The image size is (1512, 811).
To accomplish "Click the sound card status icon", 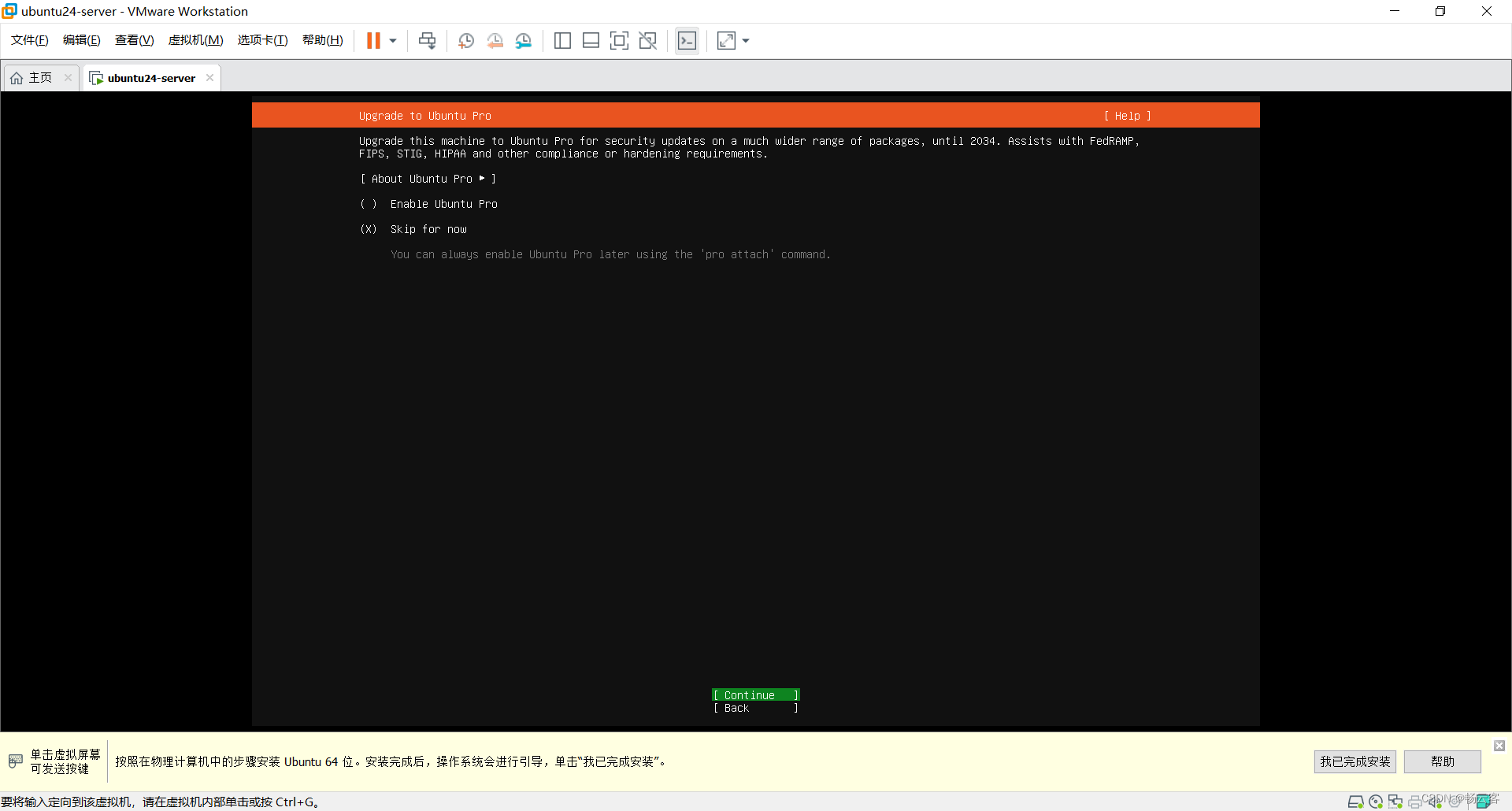I will click(1435, 802).
